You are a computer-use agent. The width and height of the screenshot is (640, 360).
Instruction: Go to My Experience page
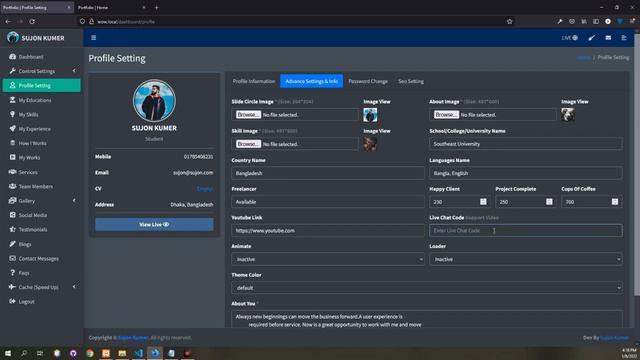click(x=41, y=129)
